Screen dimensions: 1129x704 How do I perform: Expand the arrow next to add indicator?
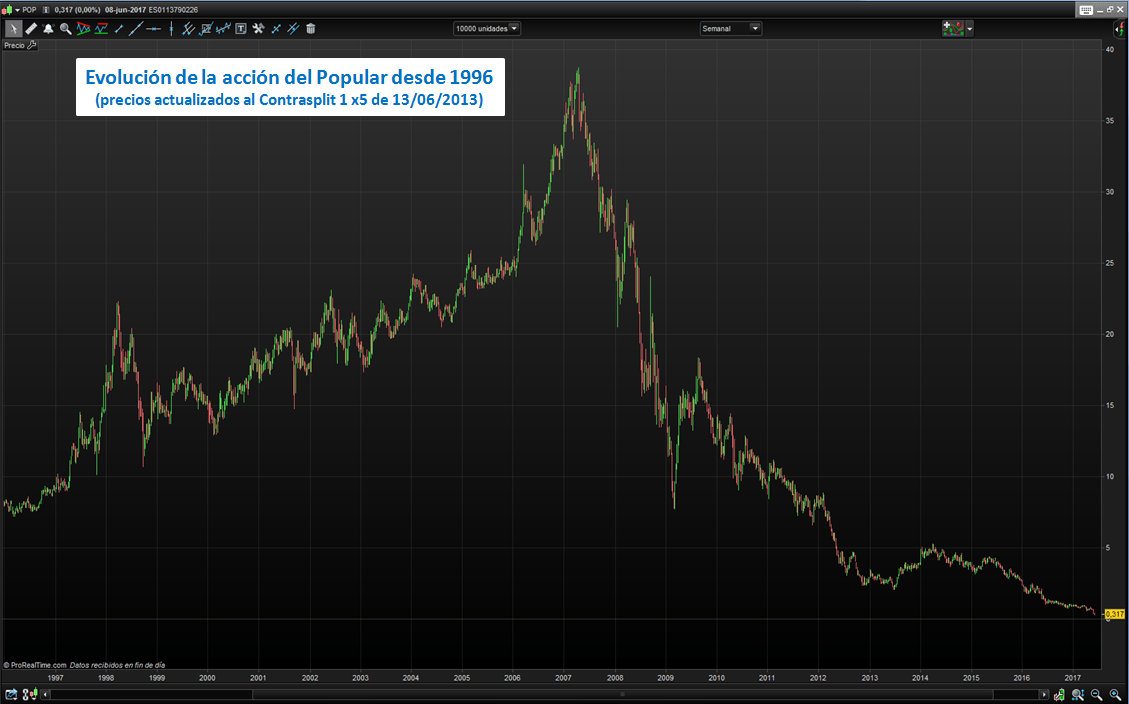point(969,29)
